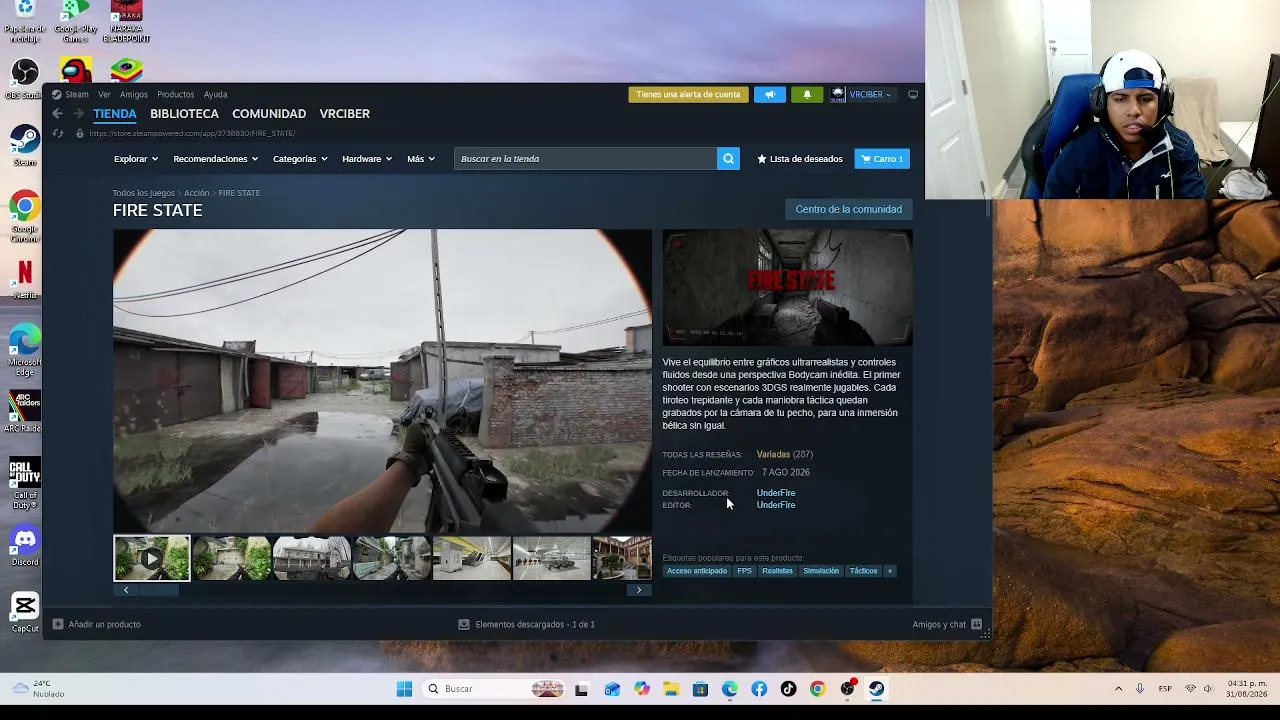Open Outlook from the taskbar

[612, 689]
